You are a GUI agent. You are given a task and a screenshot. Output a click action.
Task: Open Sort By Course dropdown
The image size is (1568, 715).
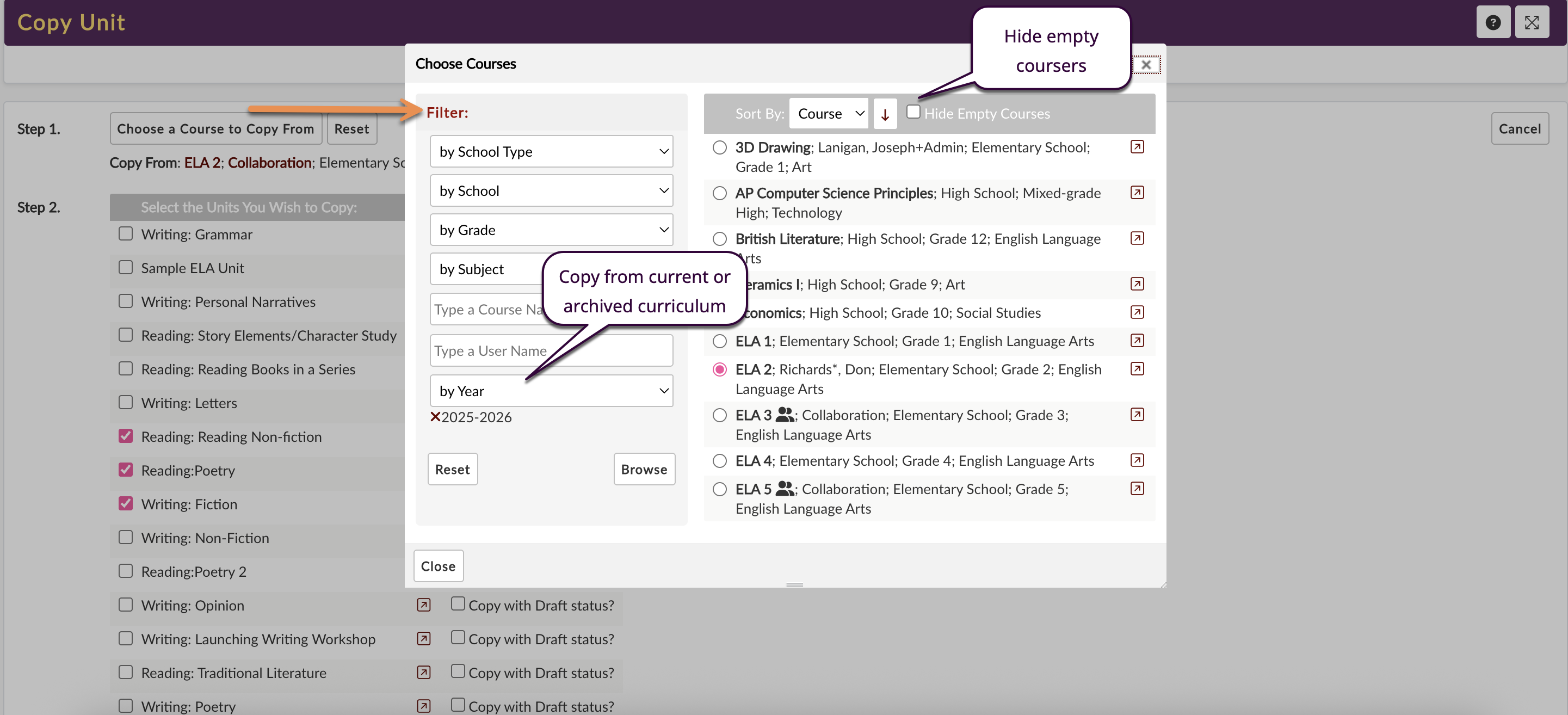pos(829,114)
